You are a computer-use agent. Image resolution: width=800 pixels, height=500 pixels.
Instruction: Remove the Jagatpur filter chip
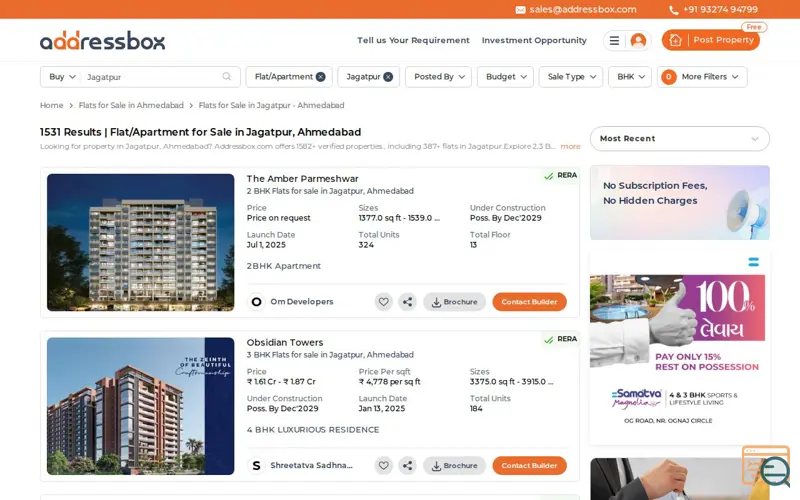(x=388, y=77)
